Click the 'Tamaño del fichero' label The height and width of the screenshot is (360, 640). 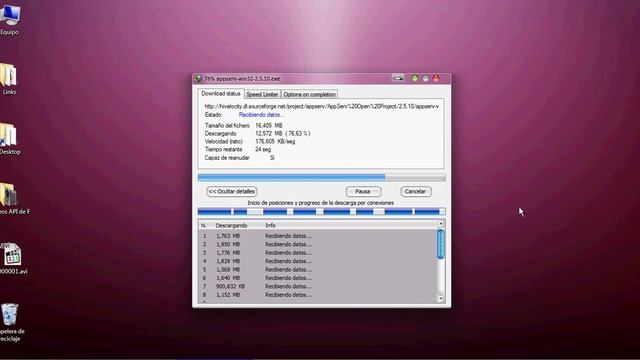point(227,125)
